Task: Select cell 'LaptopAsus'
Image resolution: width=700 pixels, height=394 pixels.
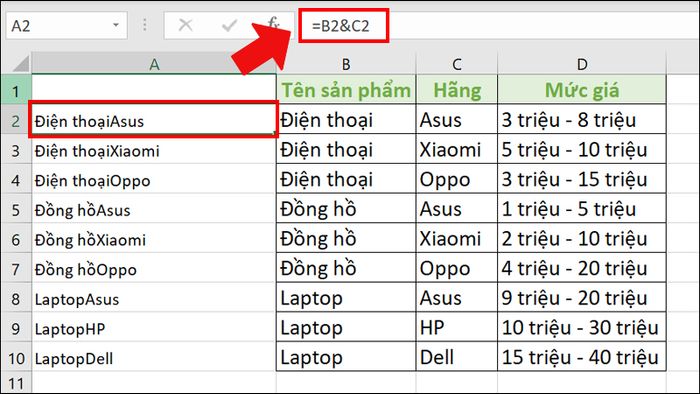Action: point(154,298)
